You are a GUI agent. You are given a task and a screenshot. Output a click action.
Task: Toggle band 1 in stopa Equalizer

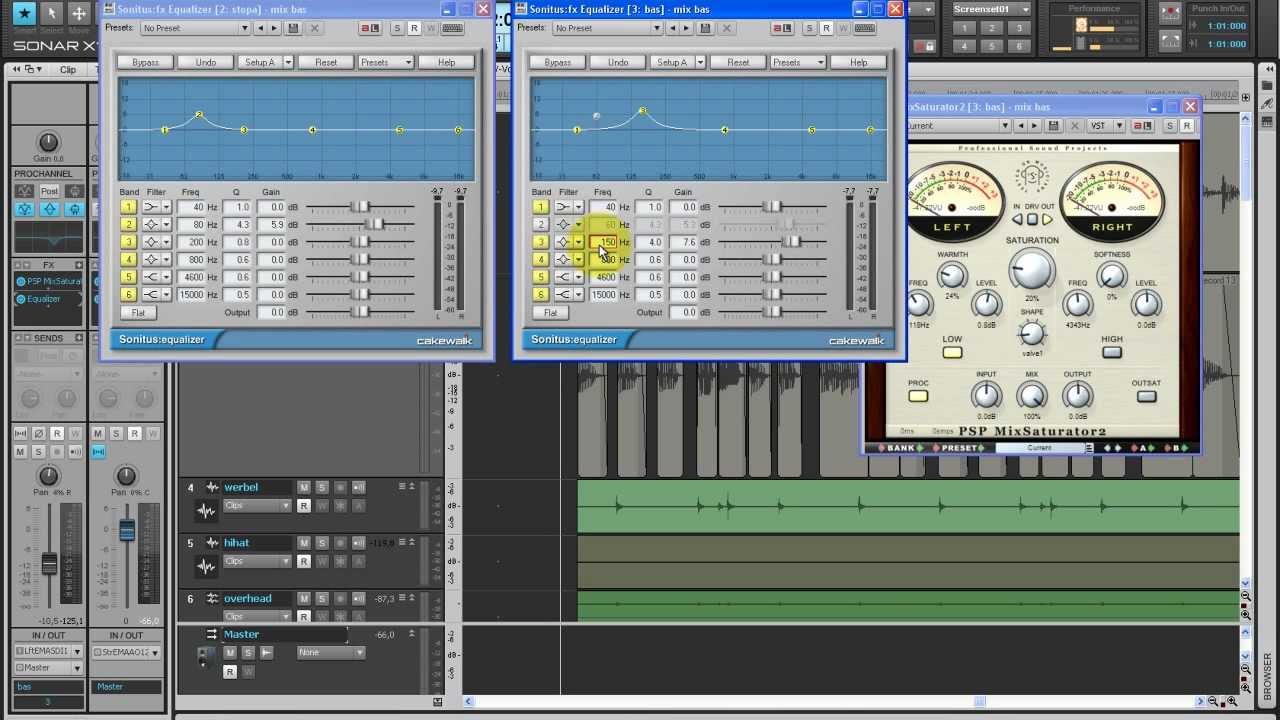[128, 207]
